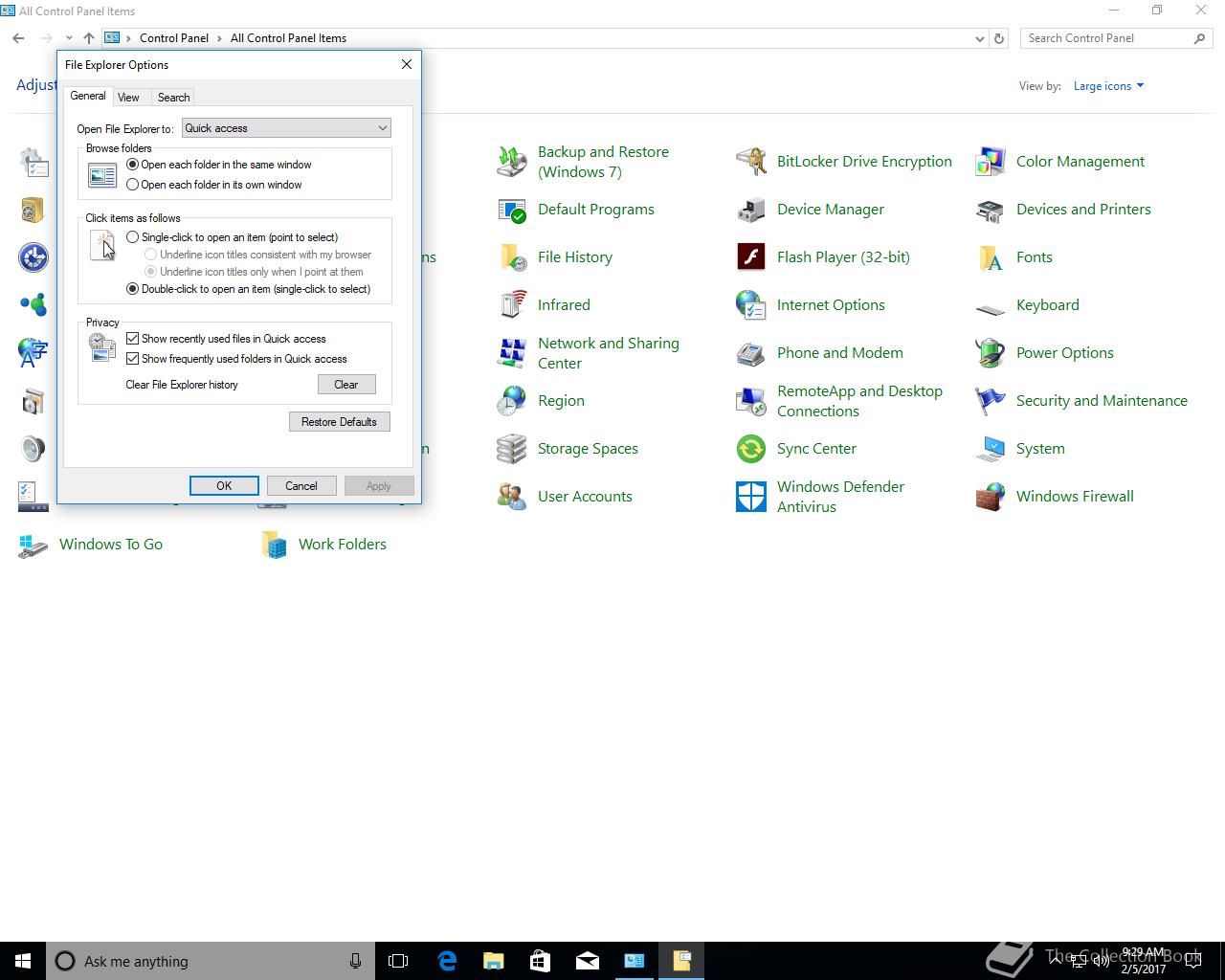
Task: Expand the View by Large icons dropdown
Action: click(x=1108, y=86)
